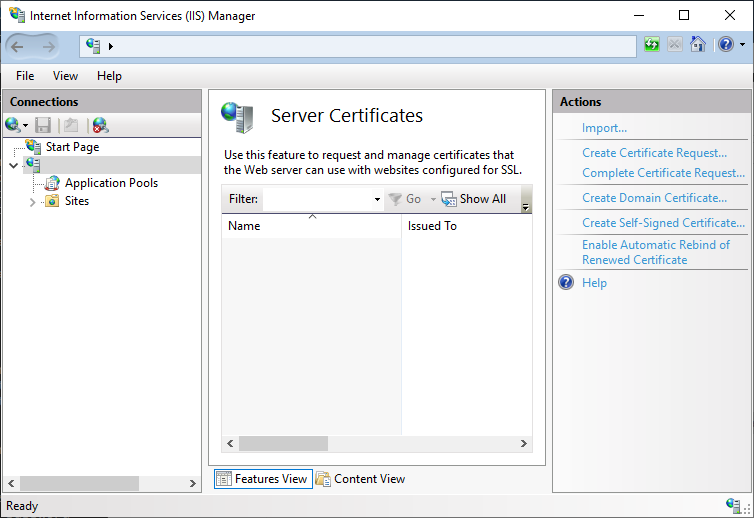The height and width of the screenshot is (518, 754).
Task: Select the Application Pools node
Action: 111,183
